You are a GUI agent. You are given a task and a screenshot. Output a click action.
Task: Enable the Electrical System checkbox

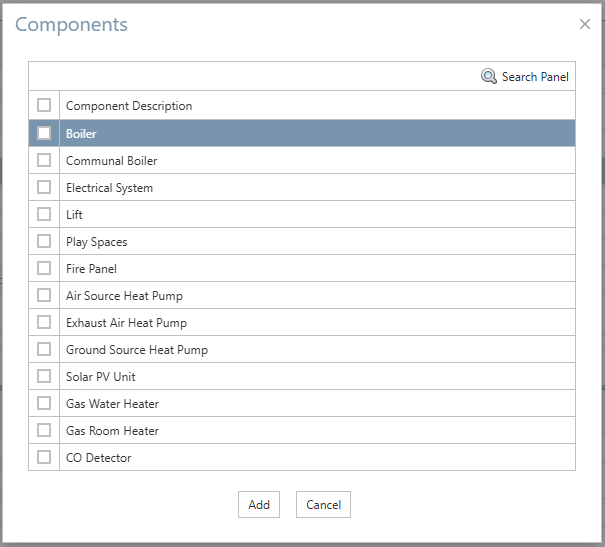44,187
